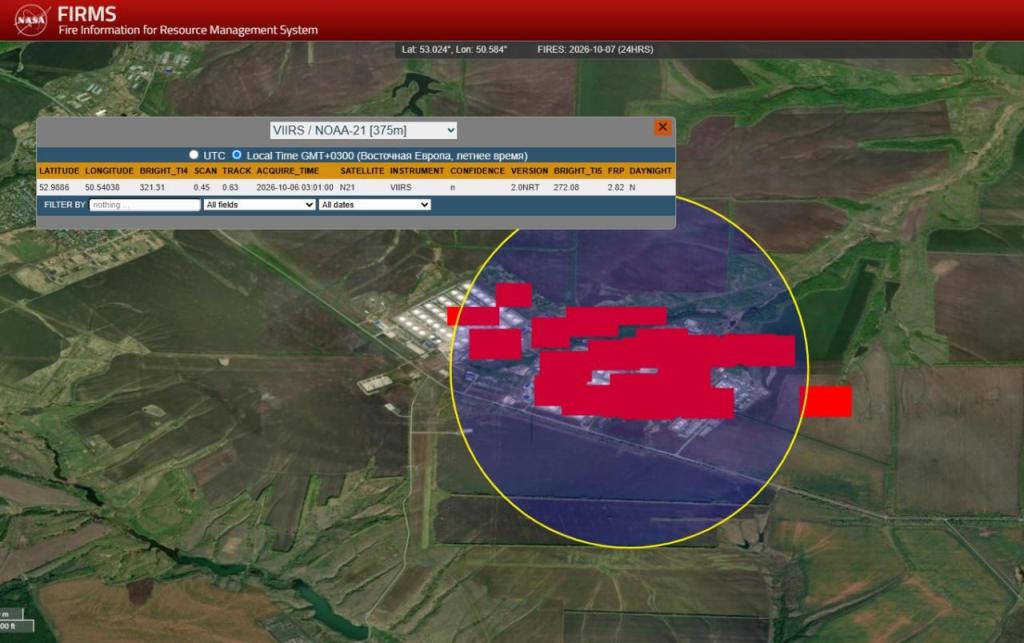The height and width of the screenshot is (643, 1024).
Task: Click the CONFIDENCE column header
Action: click(477, 171)
